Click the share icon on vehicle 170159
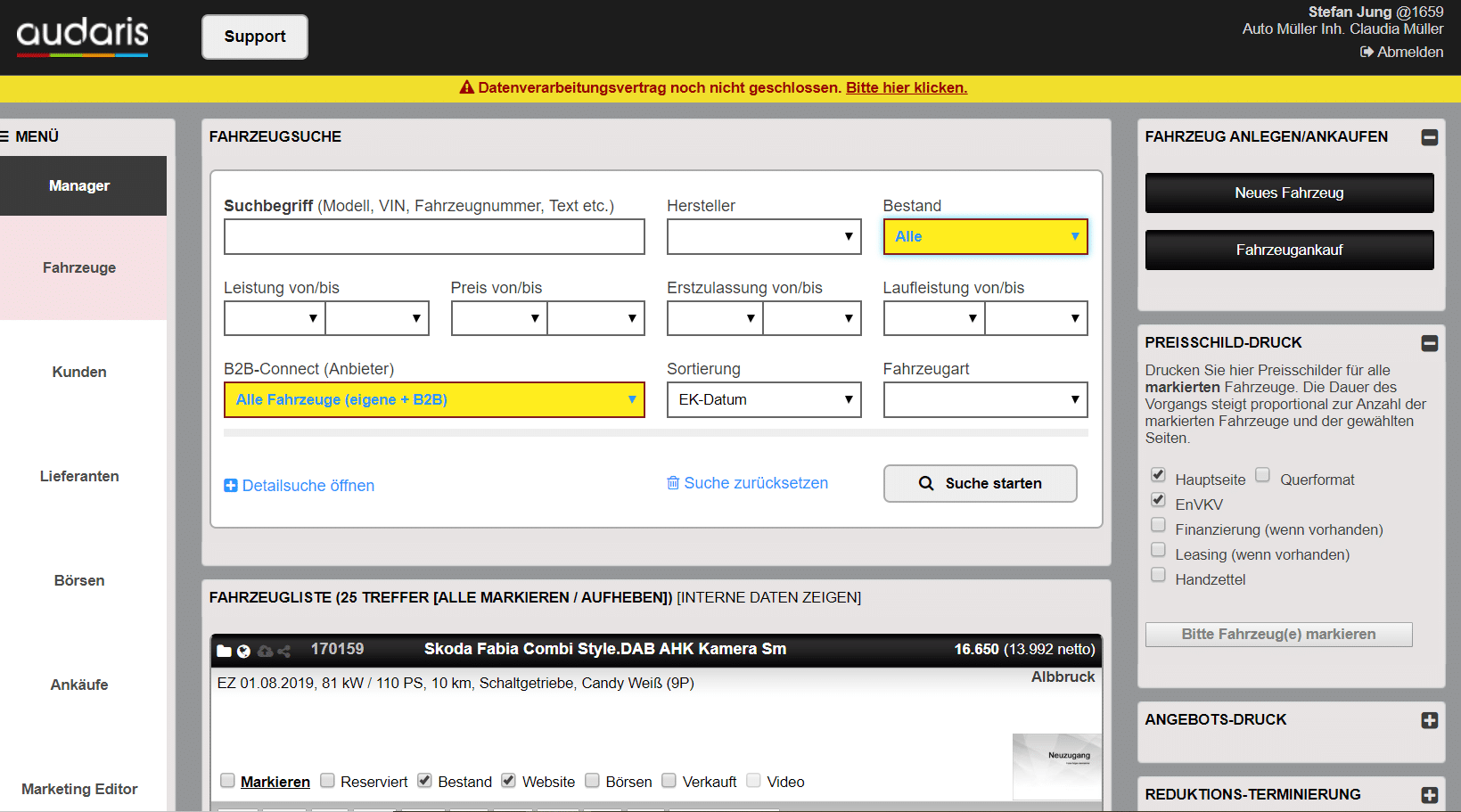 point(284,651)
